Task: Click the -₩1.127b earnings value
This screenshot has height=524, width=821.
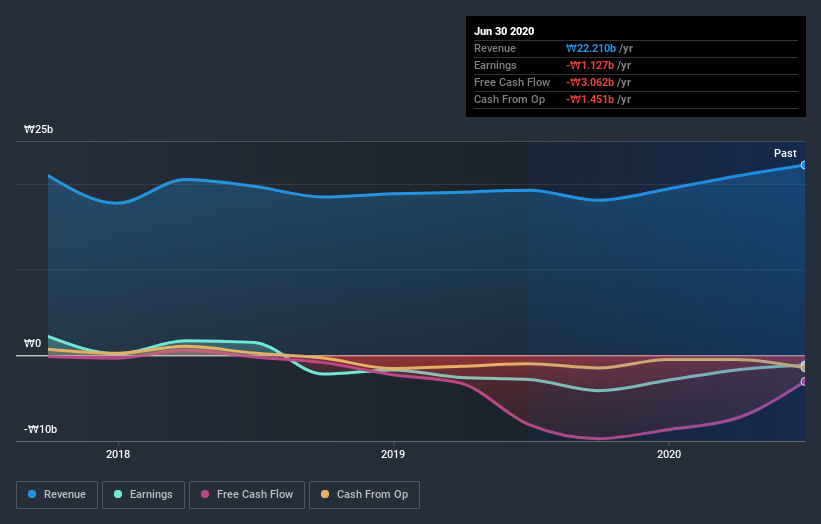Action: pyautogui.click(x=590, y=65)
